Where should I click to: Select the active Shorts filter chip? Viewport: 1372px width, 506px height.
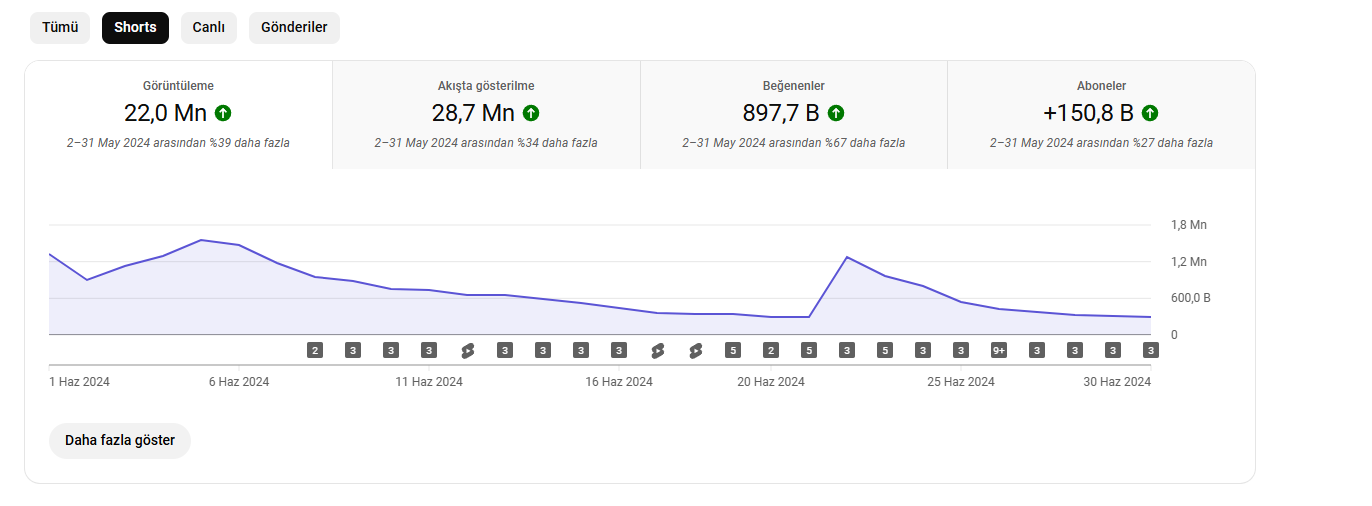(x=135, y=28)
